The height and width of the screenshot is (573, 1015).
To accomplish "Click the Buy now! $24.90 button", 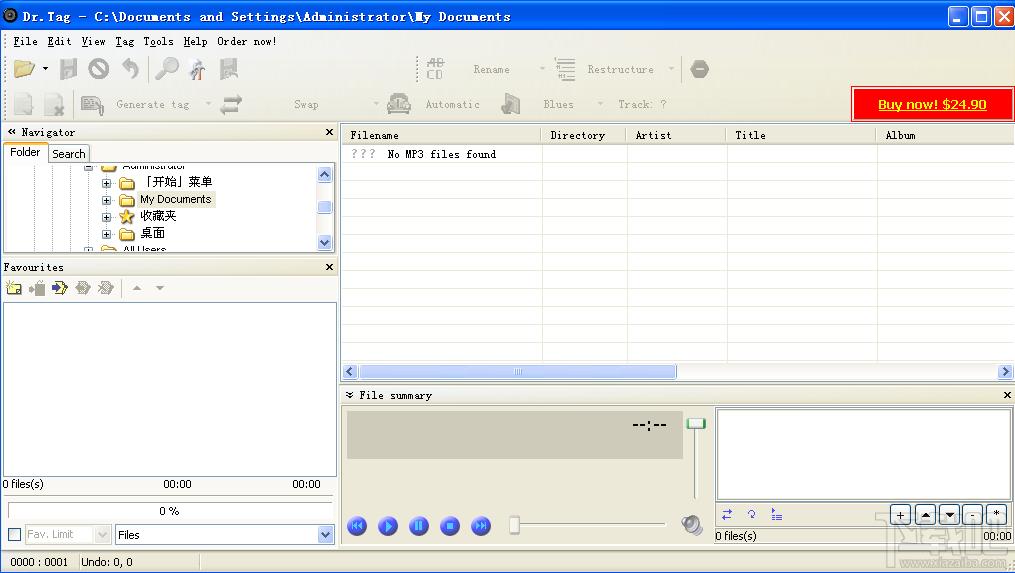I will pyautogui.click(x=932, y=104).
